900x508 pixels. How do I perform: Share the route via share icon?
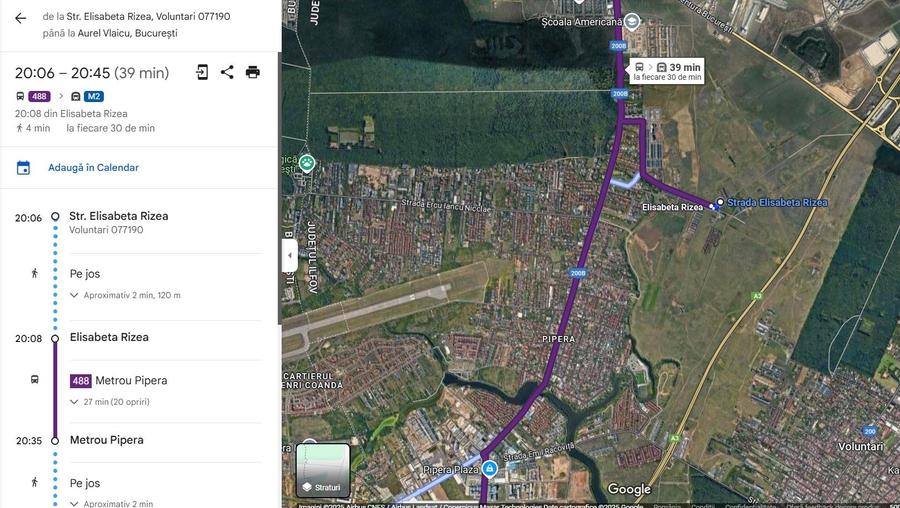(x=227, y=72)
